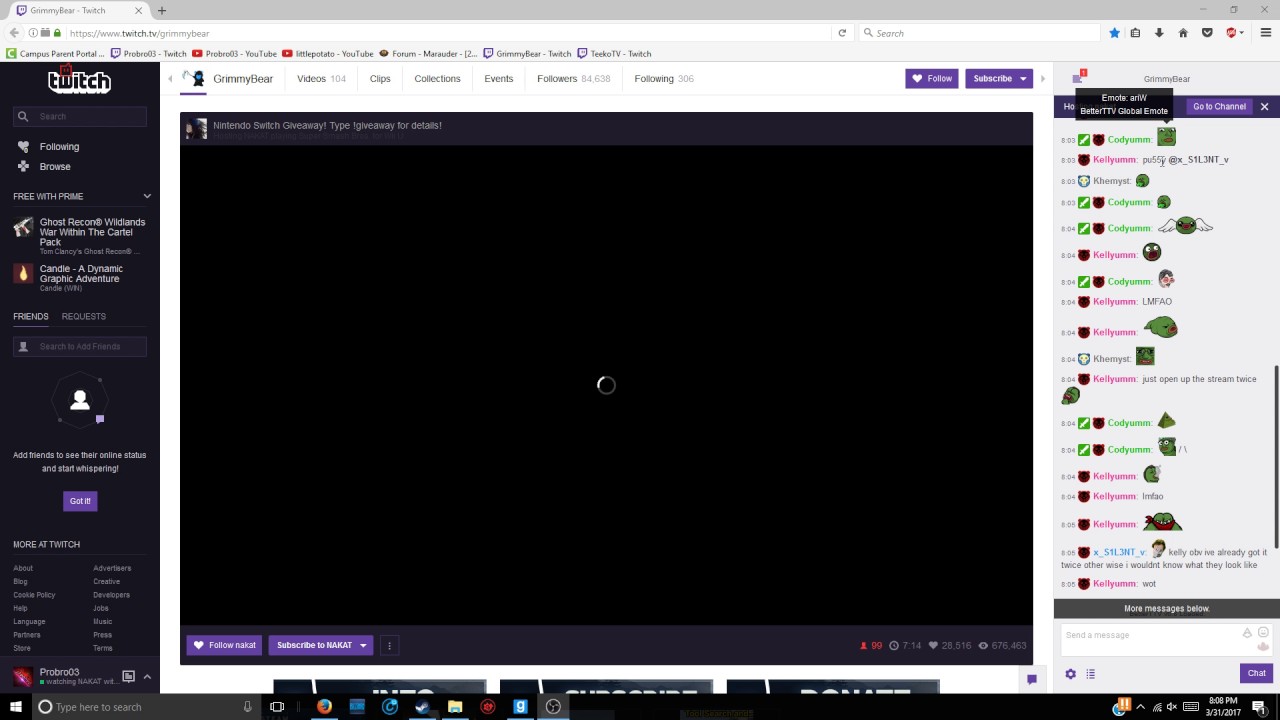
Task: Click the Firefox home icon
Action: click(x=1183, y=33)
